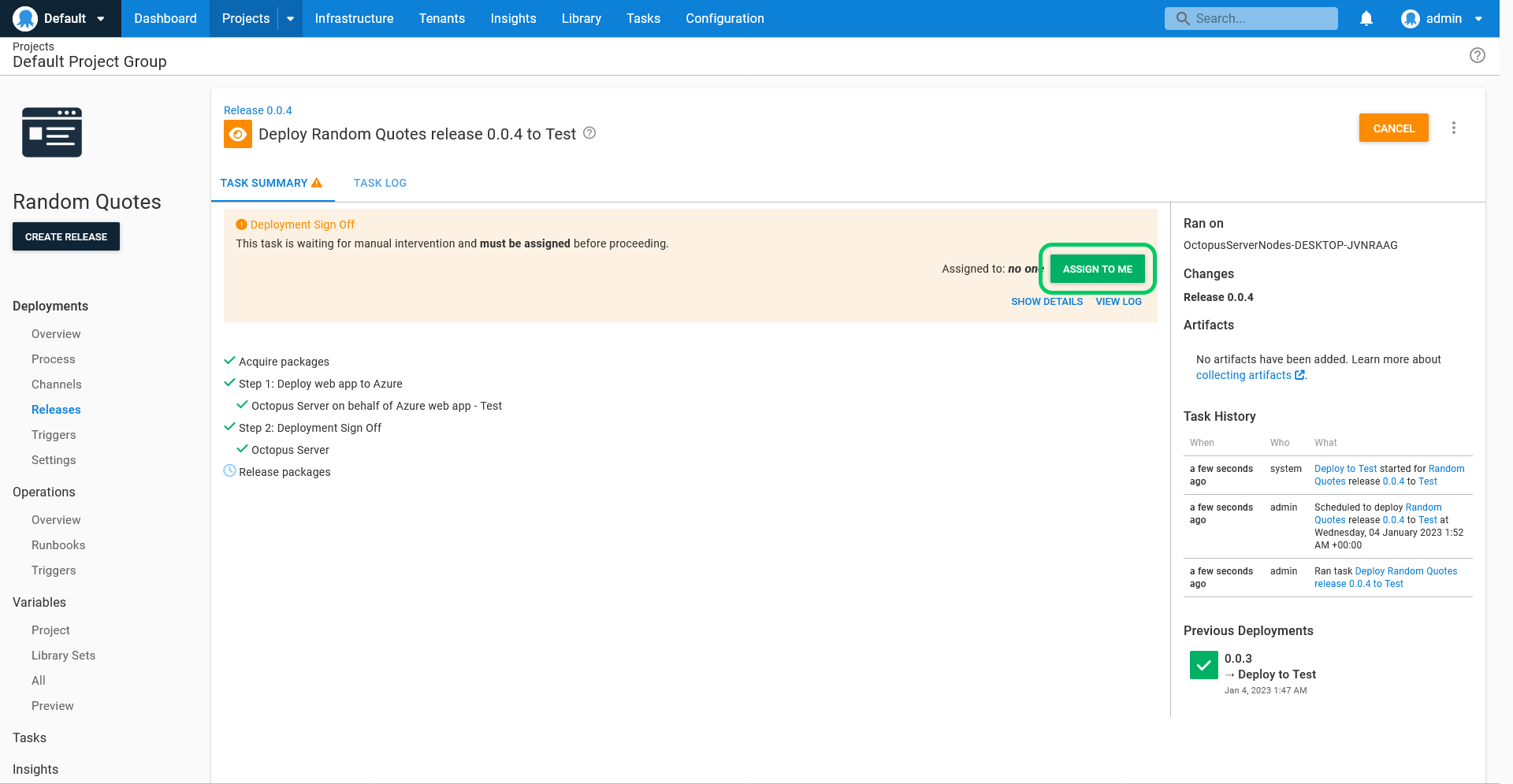Go to Dashboard in top navigation
This screenshot has height=784, width=1513.
[x=165, y=18]
